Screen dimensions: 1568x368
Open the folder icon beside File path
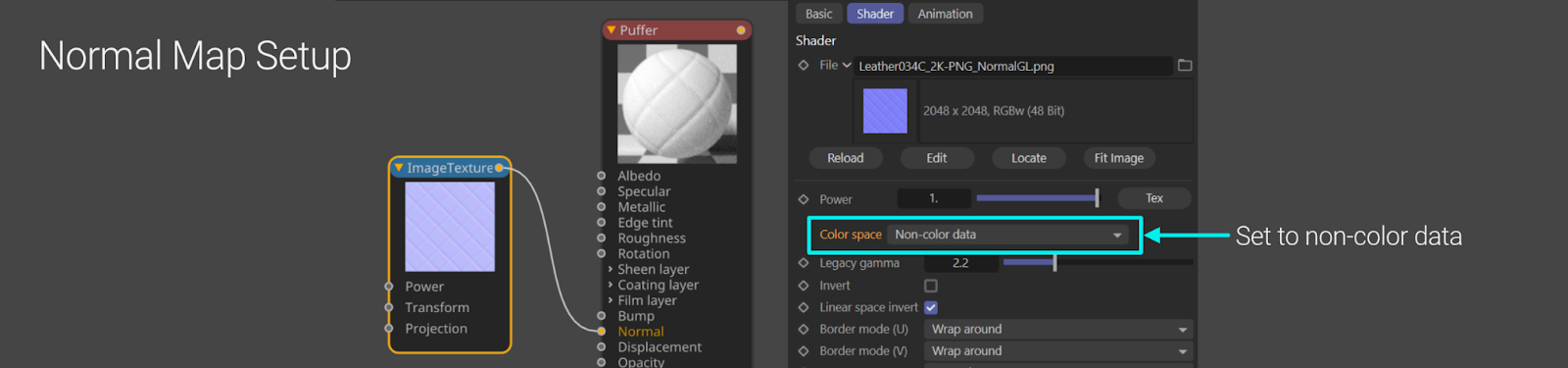pyautogui.click(x=1185, y=66)
